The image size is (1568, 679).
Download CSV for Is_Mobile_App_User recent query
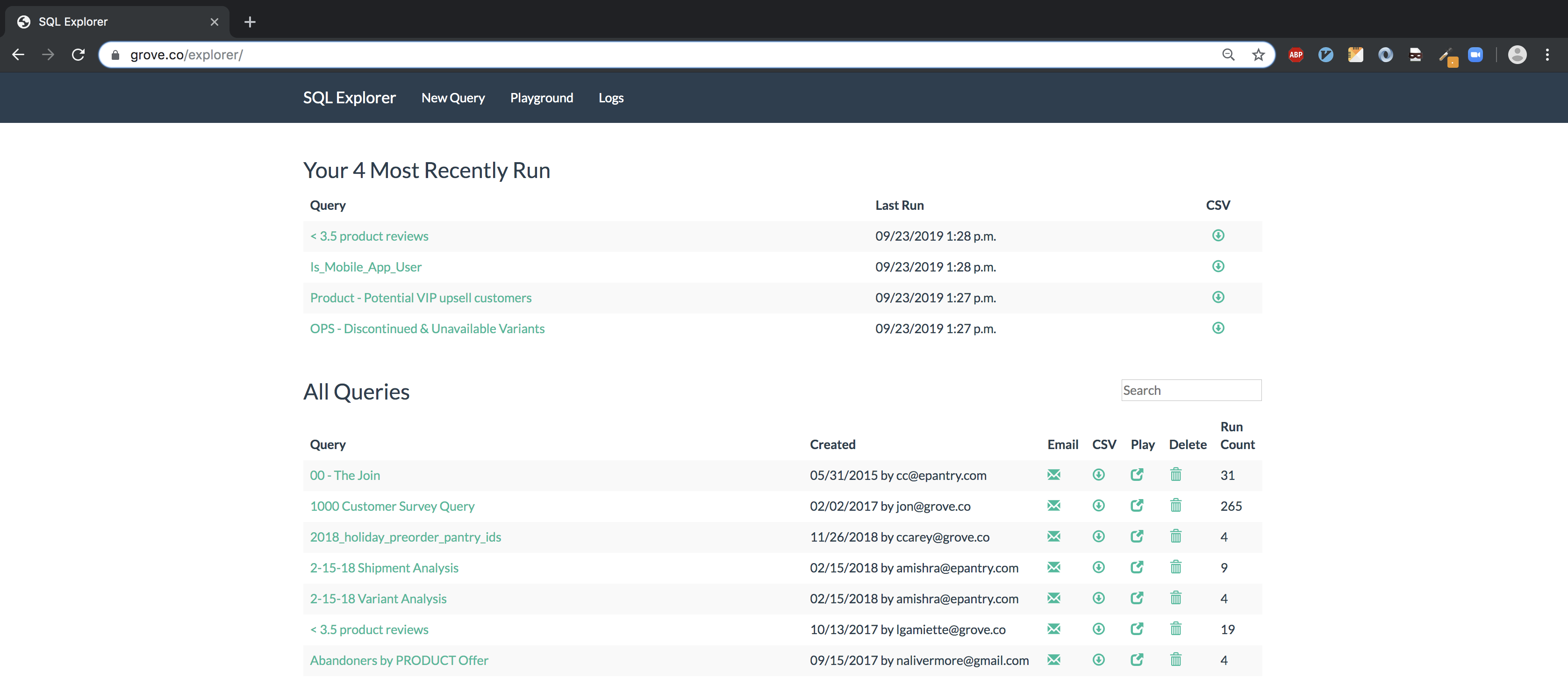(1217, 266)
